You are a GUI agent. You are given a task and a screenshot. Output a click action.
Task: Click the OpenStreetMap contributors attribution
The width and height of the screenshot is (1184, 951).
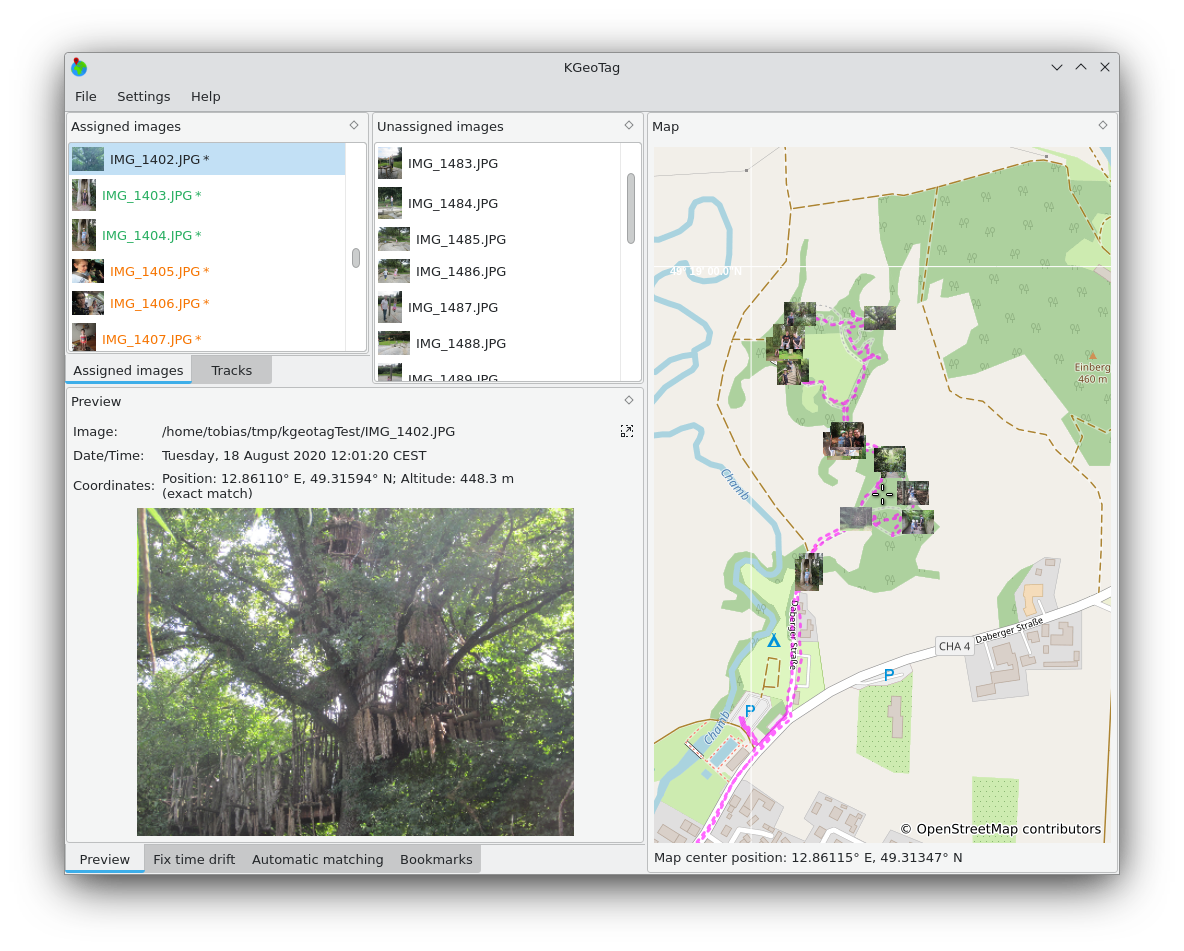pos(1000,829)
